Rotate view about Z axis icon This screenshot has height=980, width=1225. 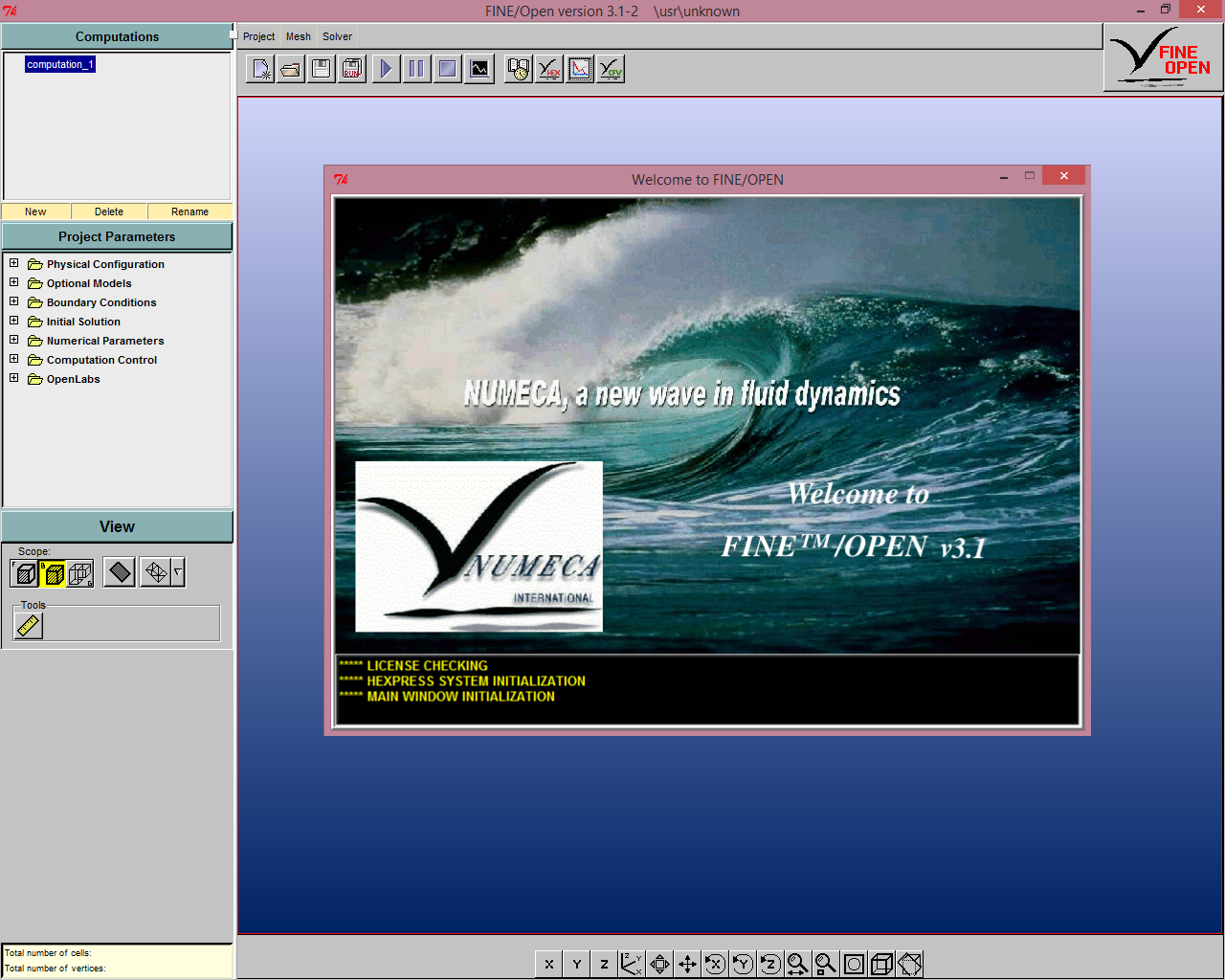click(771, 964)
